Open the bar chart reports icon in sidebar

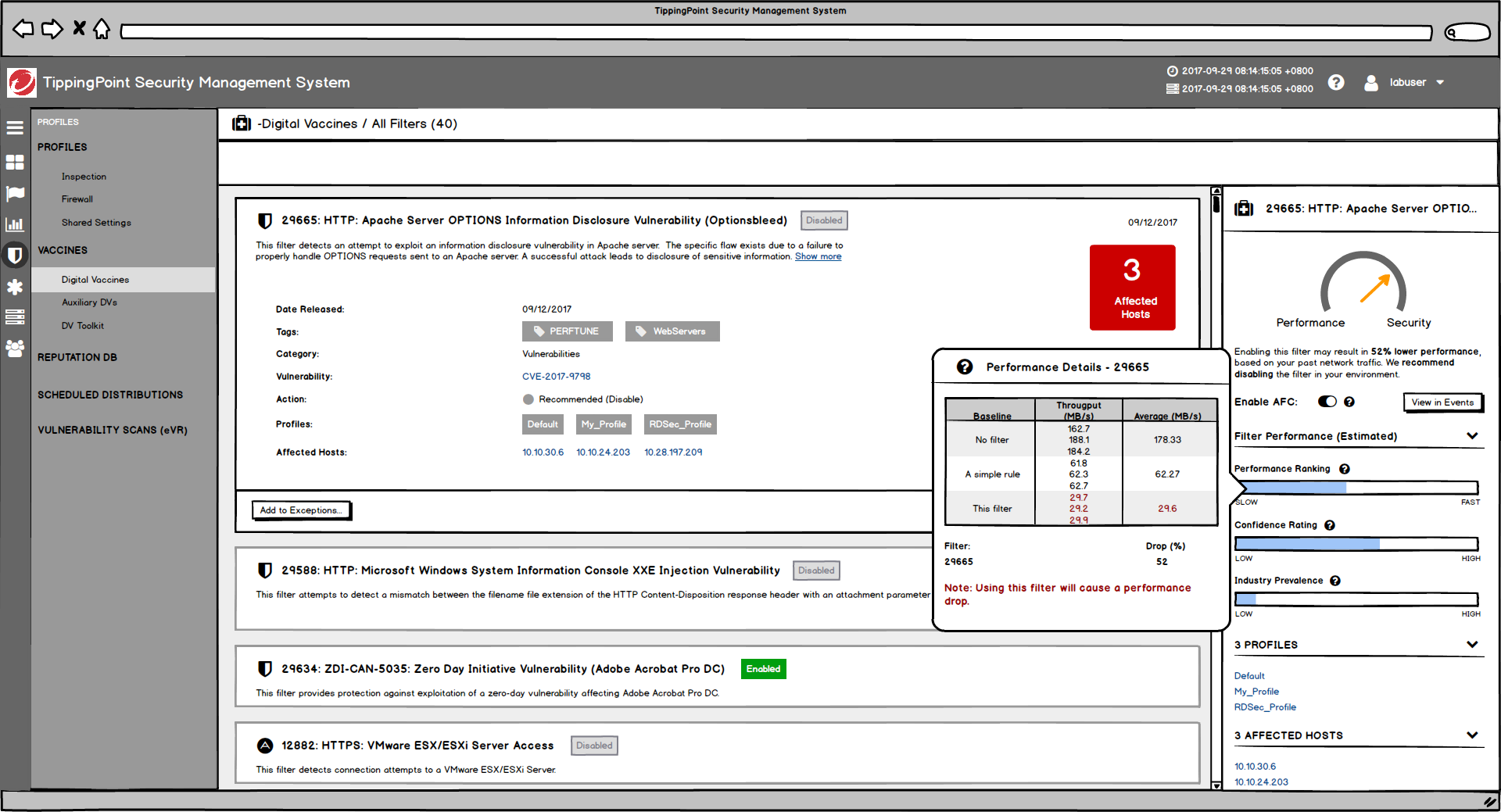pyautogui.click(x=15, y=224)
